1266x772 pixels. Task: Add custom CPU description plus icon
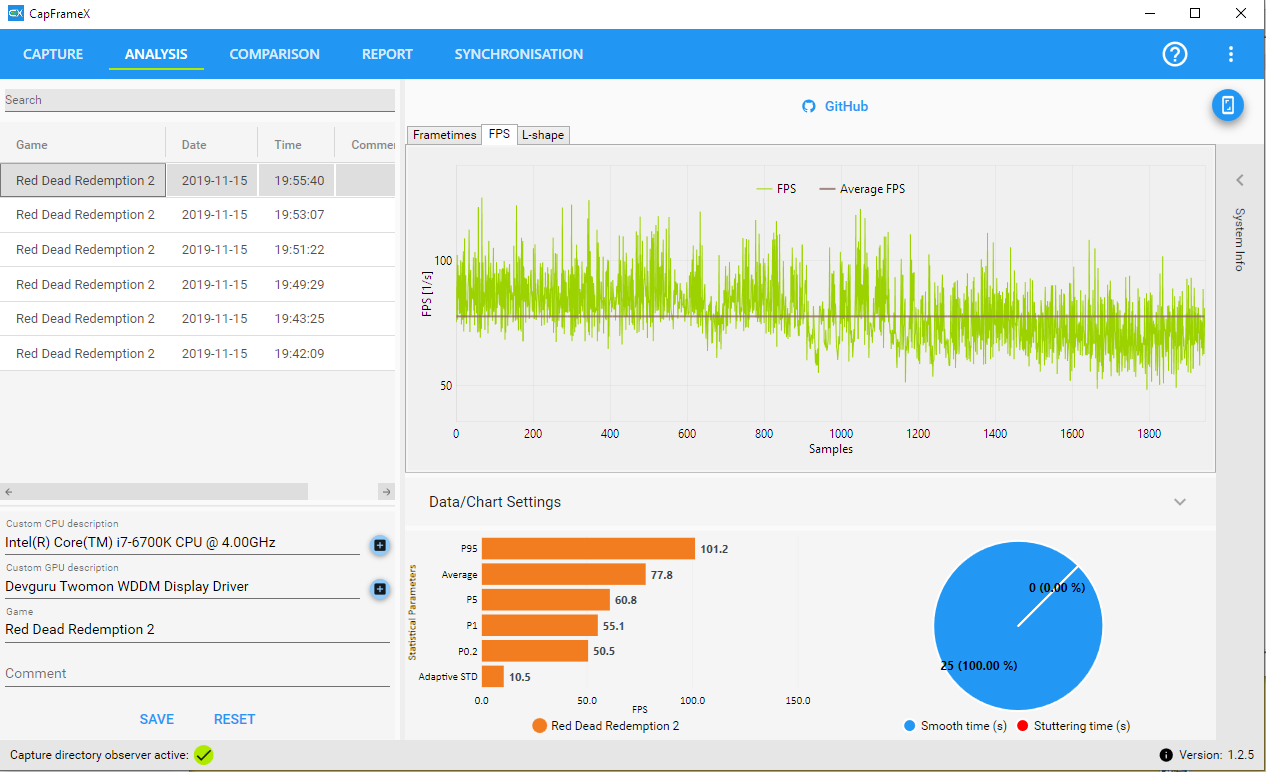(380, 545)
